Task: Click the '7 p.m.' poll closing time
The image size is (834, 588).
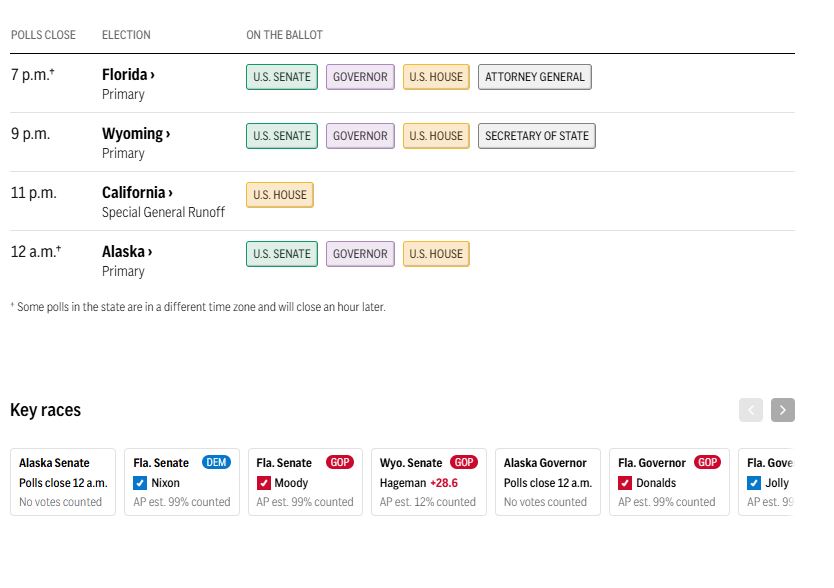Action: tap(32, 74)
